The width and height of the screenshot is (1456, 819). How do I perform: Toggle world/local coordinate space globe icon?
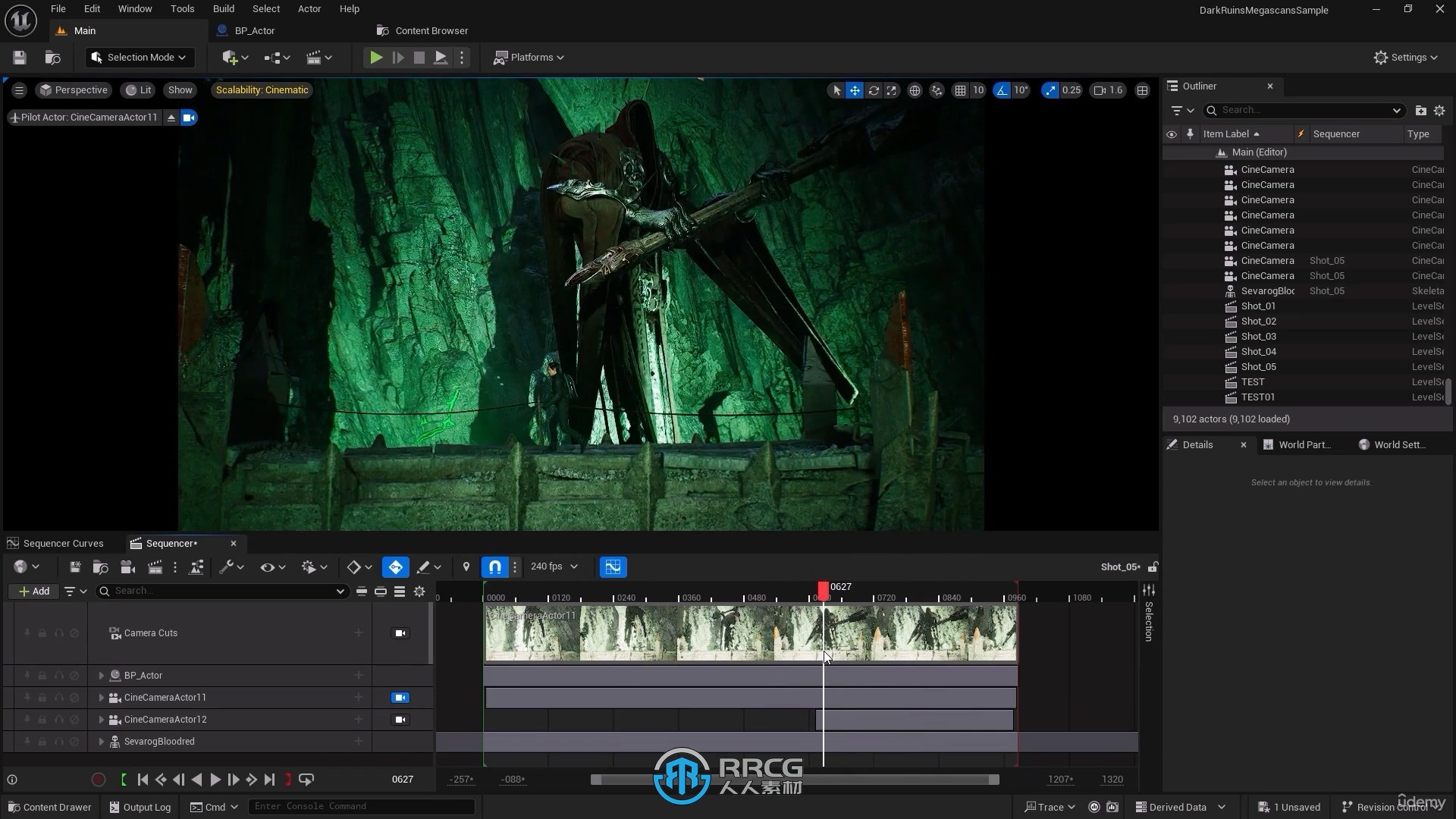[x=915, y=90]
